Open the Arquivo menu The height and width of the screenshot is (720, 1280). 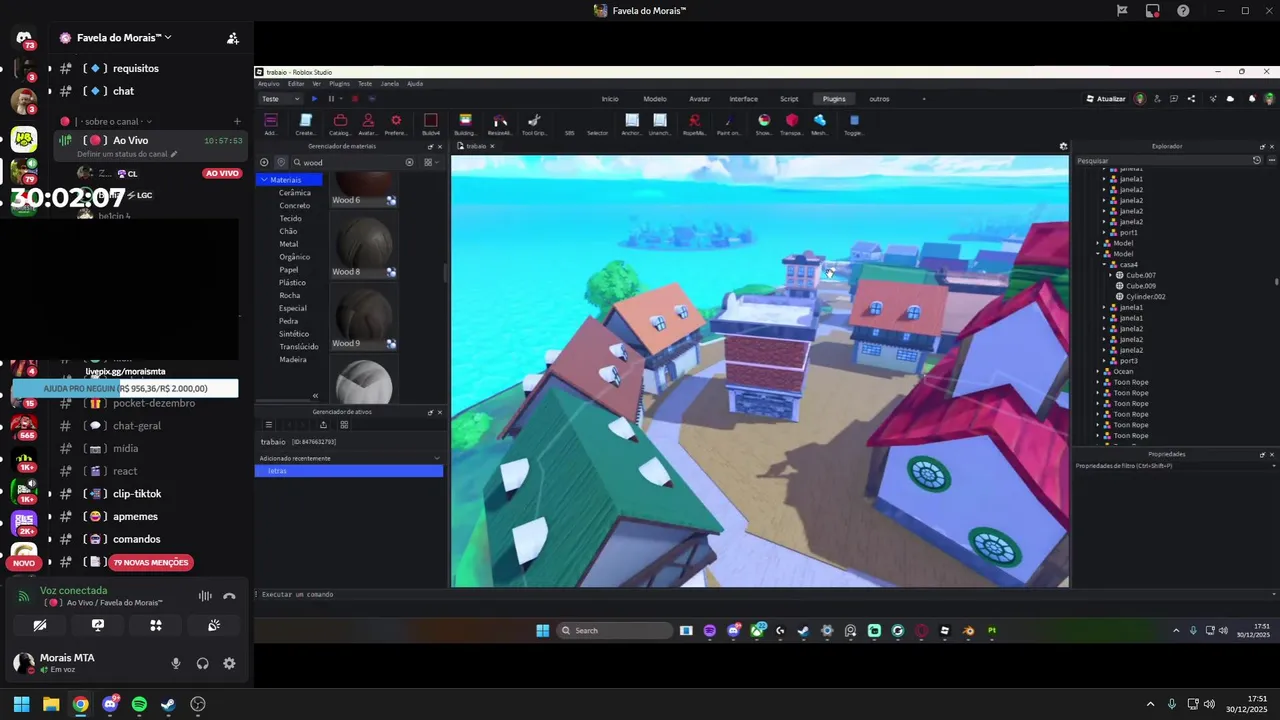click(x=269, y=84)
